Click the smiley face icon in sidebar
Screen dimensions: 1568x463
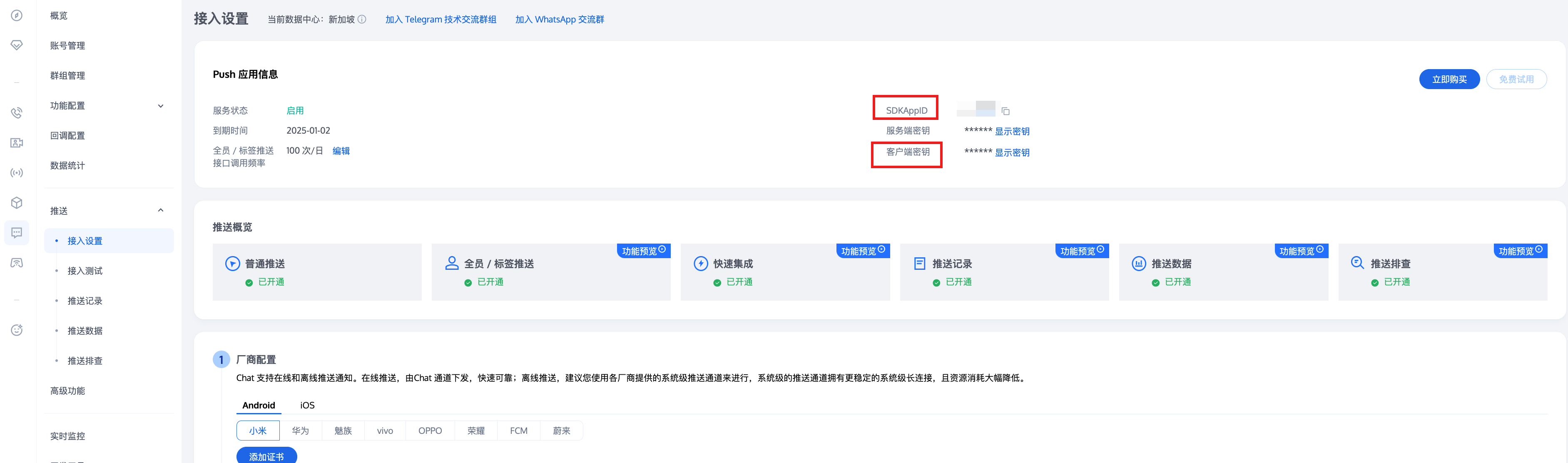click(16, 330)
